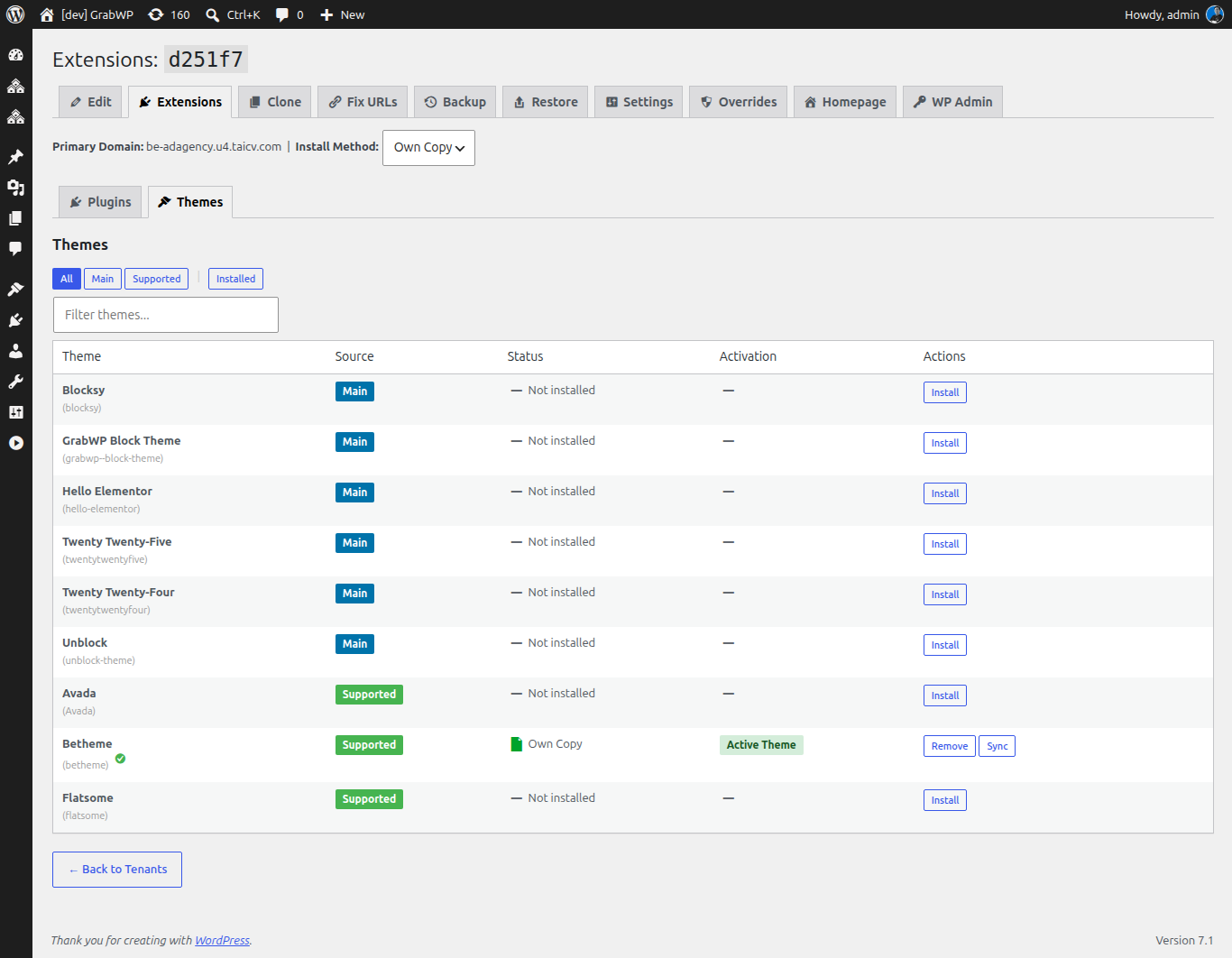Open the Comments sidebar icon
This screenshot has width=1232, height=958.
point(15,249)
